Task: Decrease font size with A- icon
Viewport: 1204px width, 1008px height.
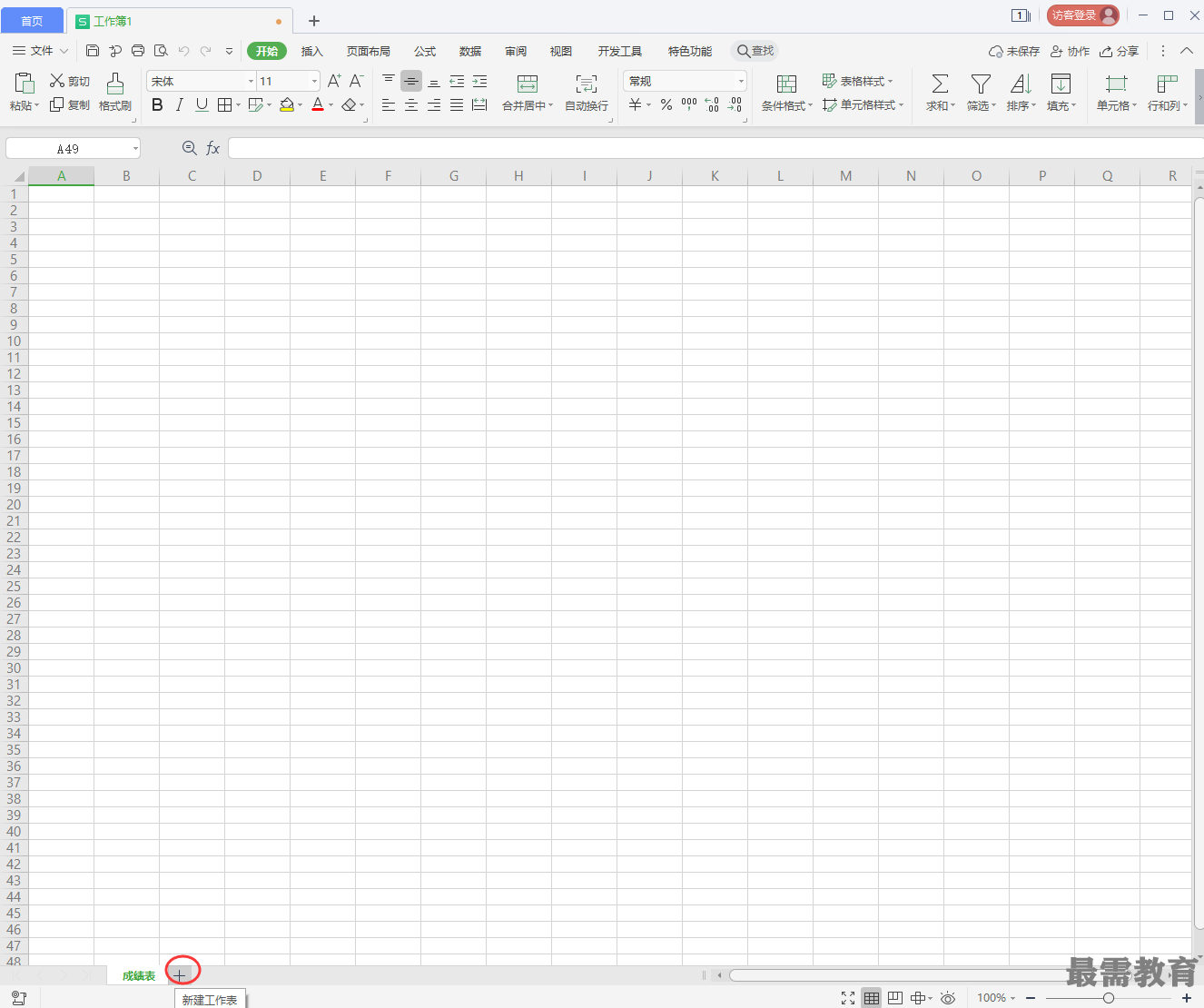Action: coord(357,81)
